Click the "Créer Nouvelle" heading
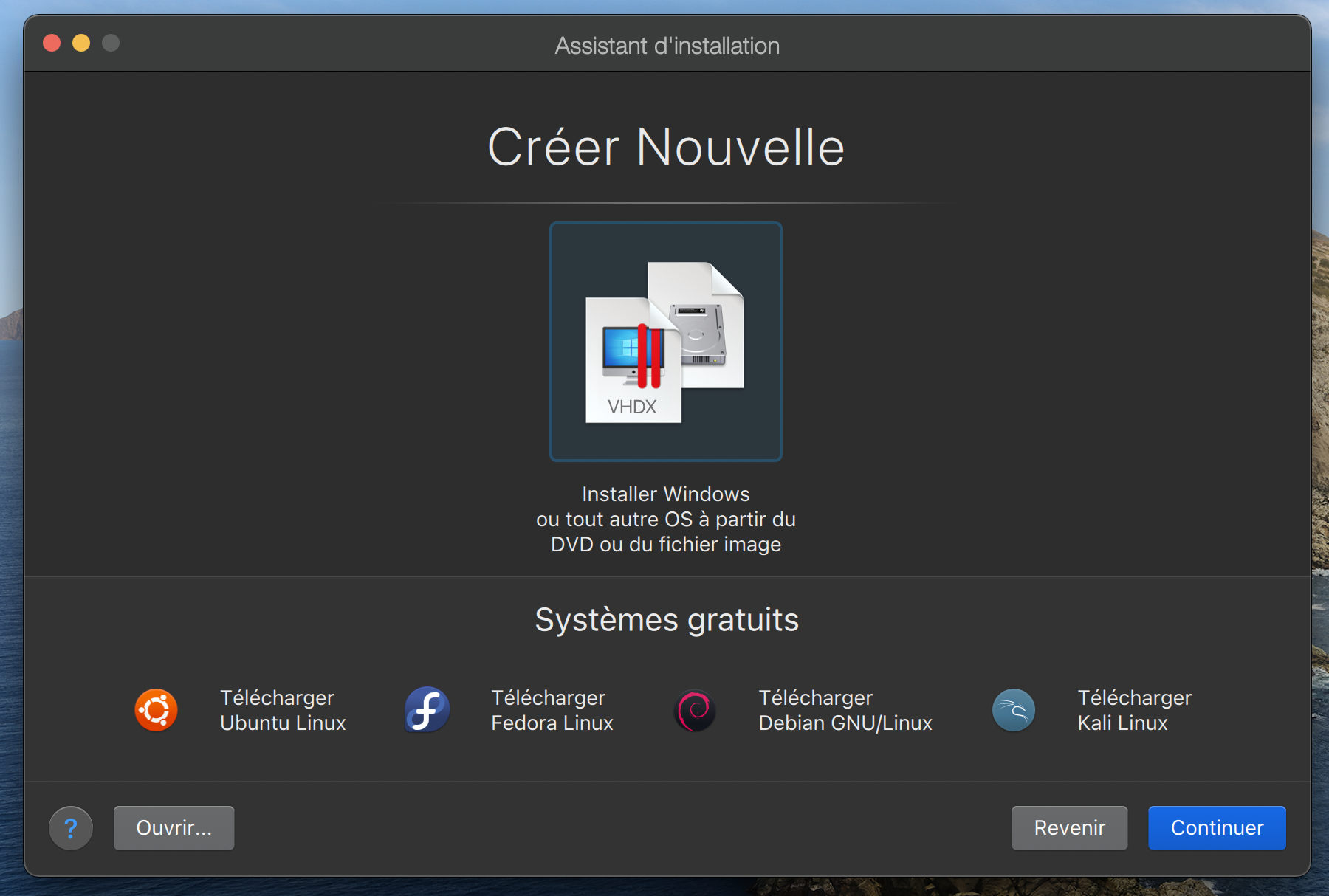Screen dimensions: 1329x896 click(x=666, y=148)
